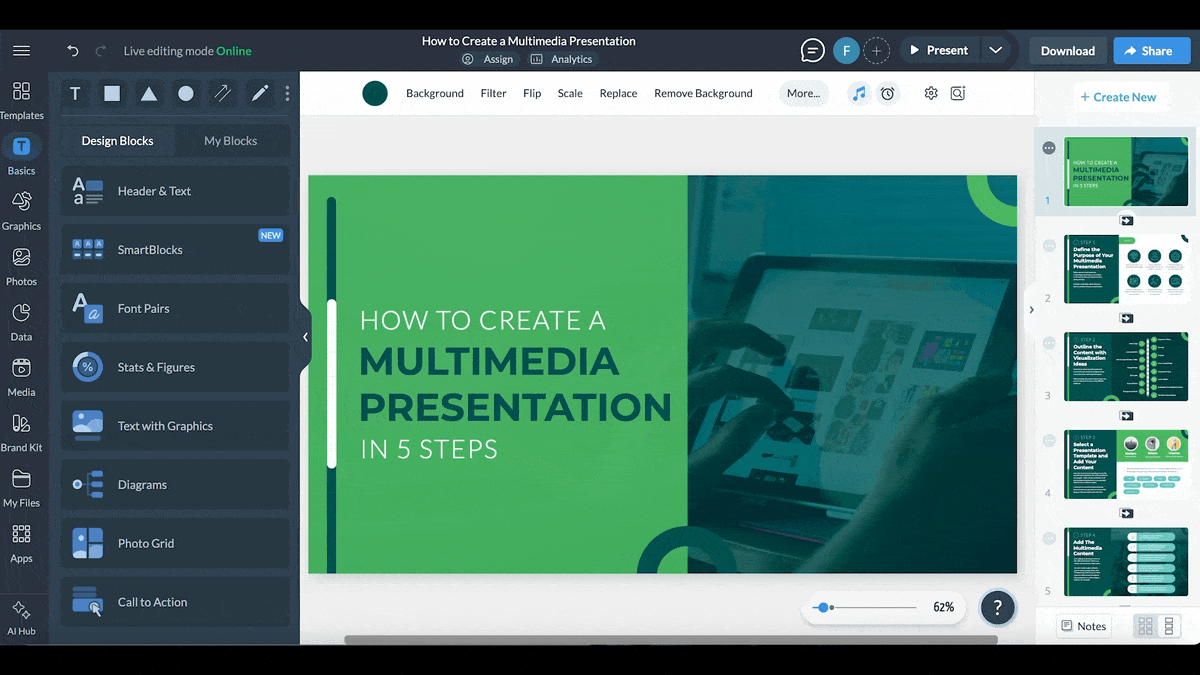Click the horizontal canvas scrollbar
This screenshot has width=1200, height=675.
[670, 640]
